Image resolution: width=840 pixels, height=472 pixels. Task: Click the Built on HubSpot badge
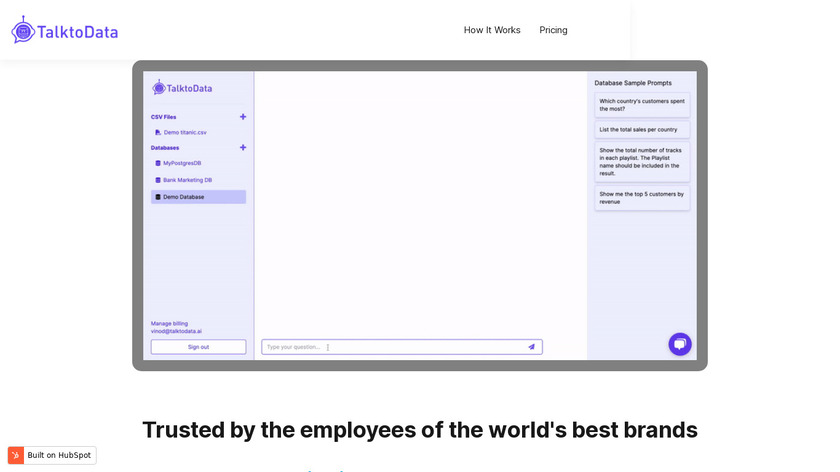[52, 455]
